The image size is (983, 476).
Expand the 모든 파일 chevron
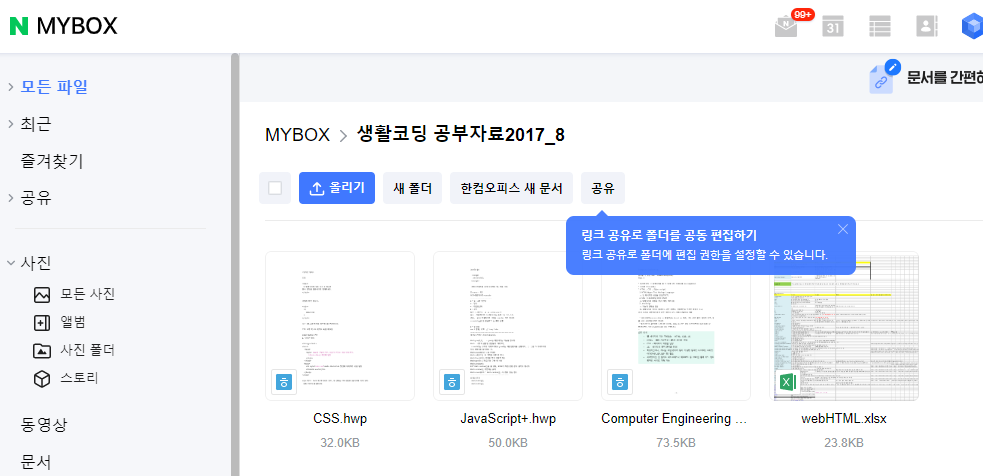click(11, 87)
